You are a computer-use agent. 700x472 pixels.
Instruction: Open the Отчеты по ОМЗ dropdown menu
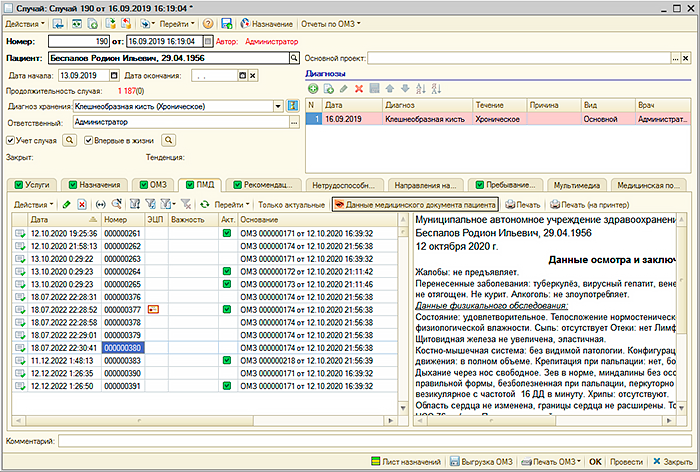point(329,22)
